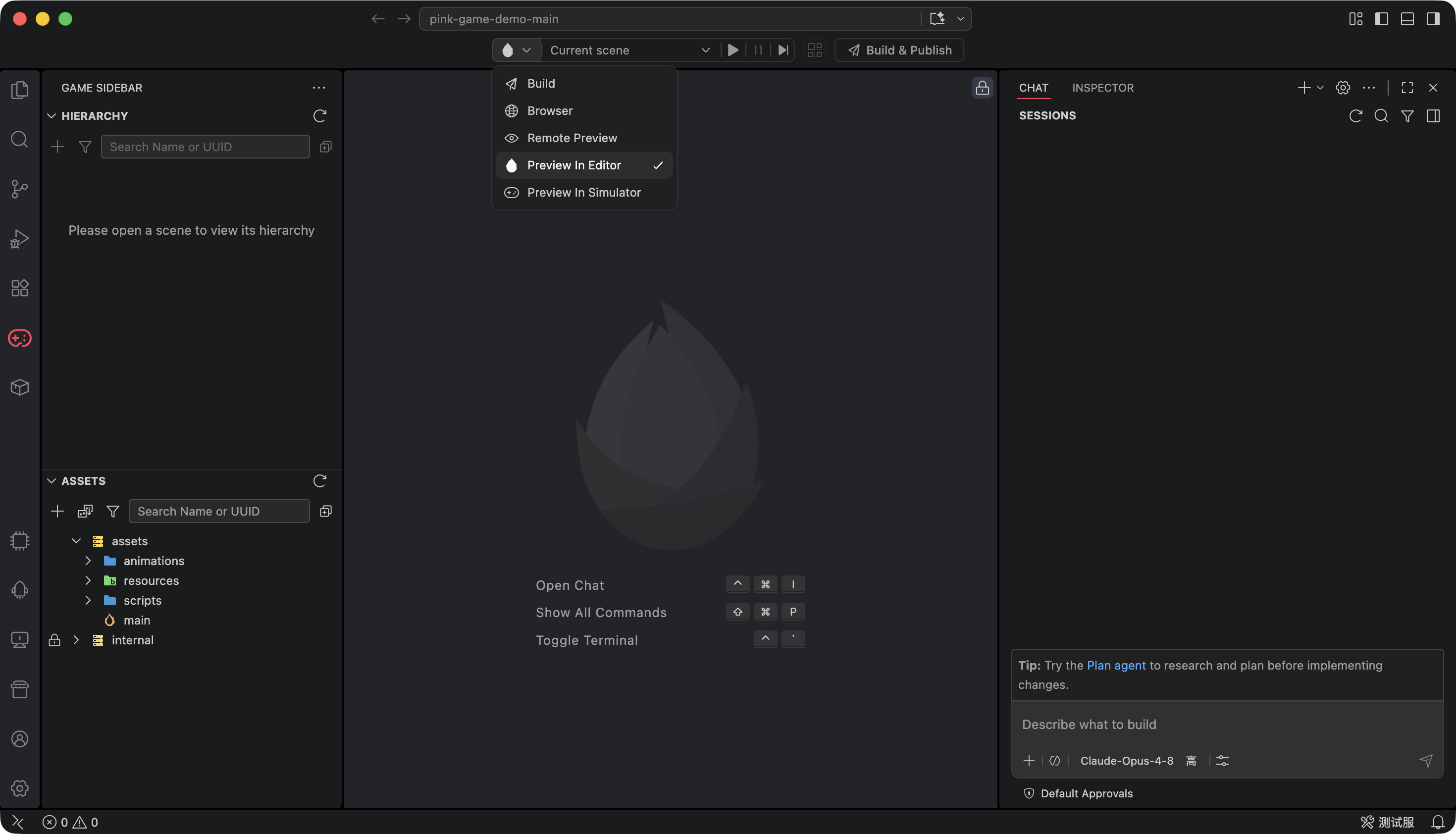
Task: Open Search in the activity bar
Action: pyautogui.click(x=19, y=139)
